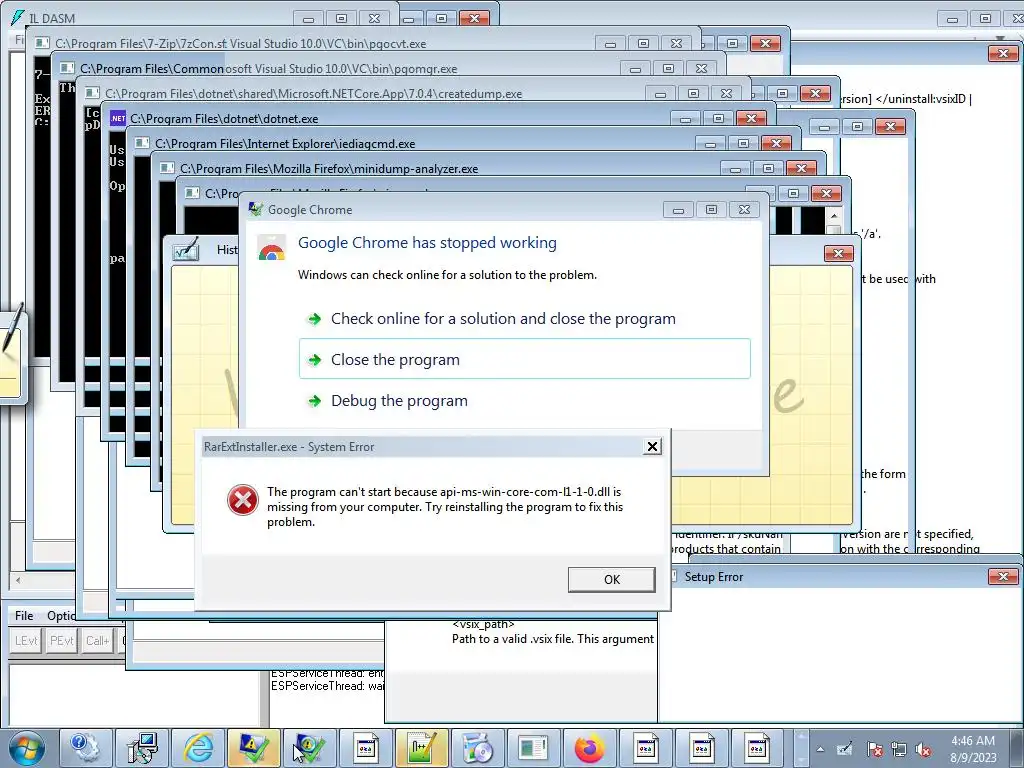Click the LEvt toolbar button

26,641
